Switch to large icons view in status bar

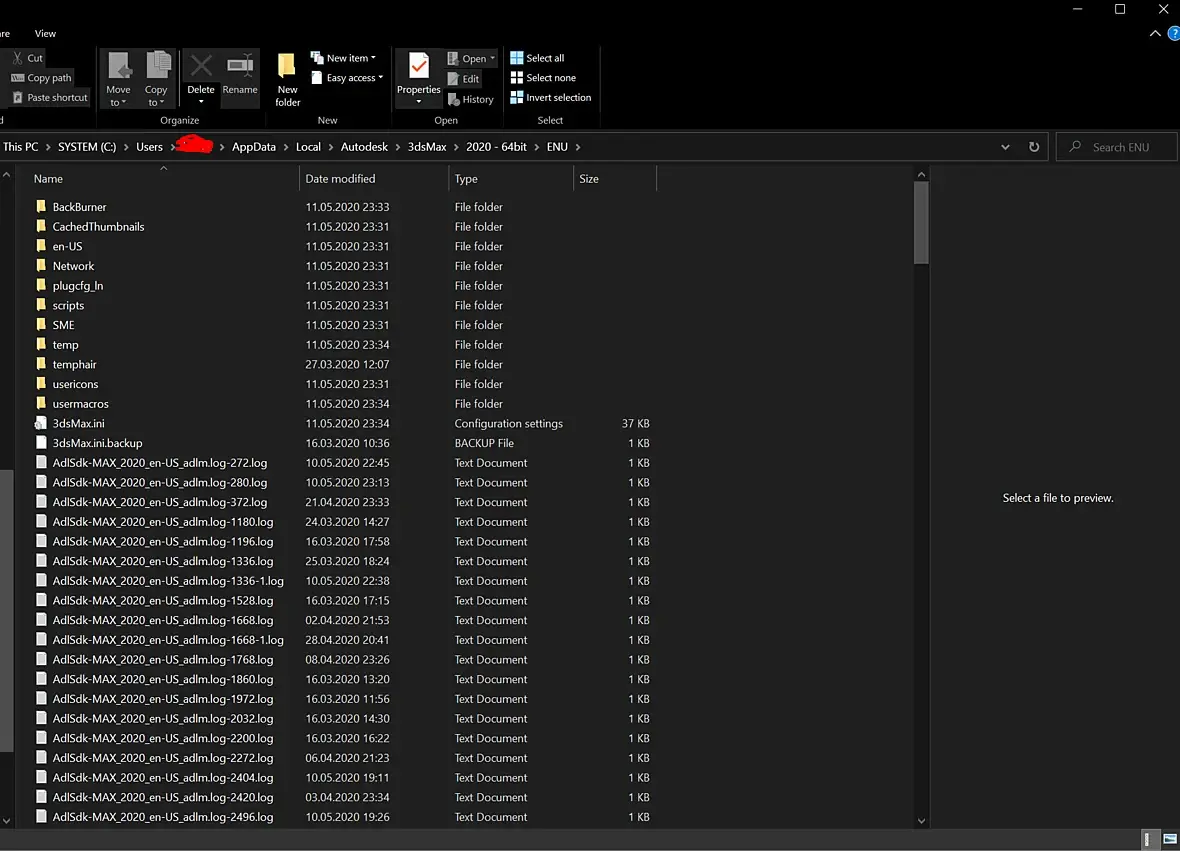(x=1169, y=839)
